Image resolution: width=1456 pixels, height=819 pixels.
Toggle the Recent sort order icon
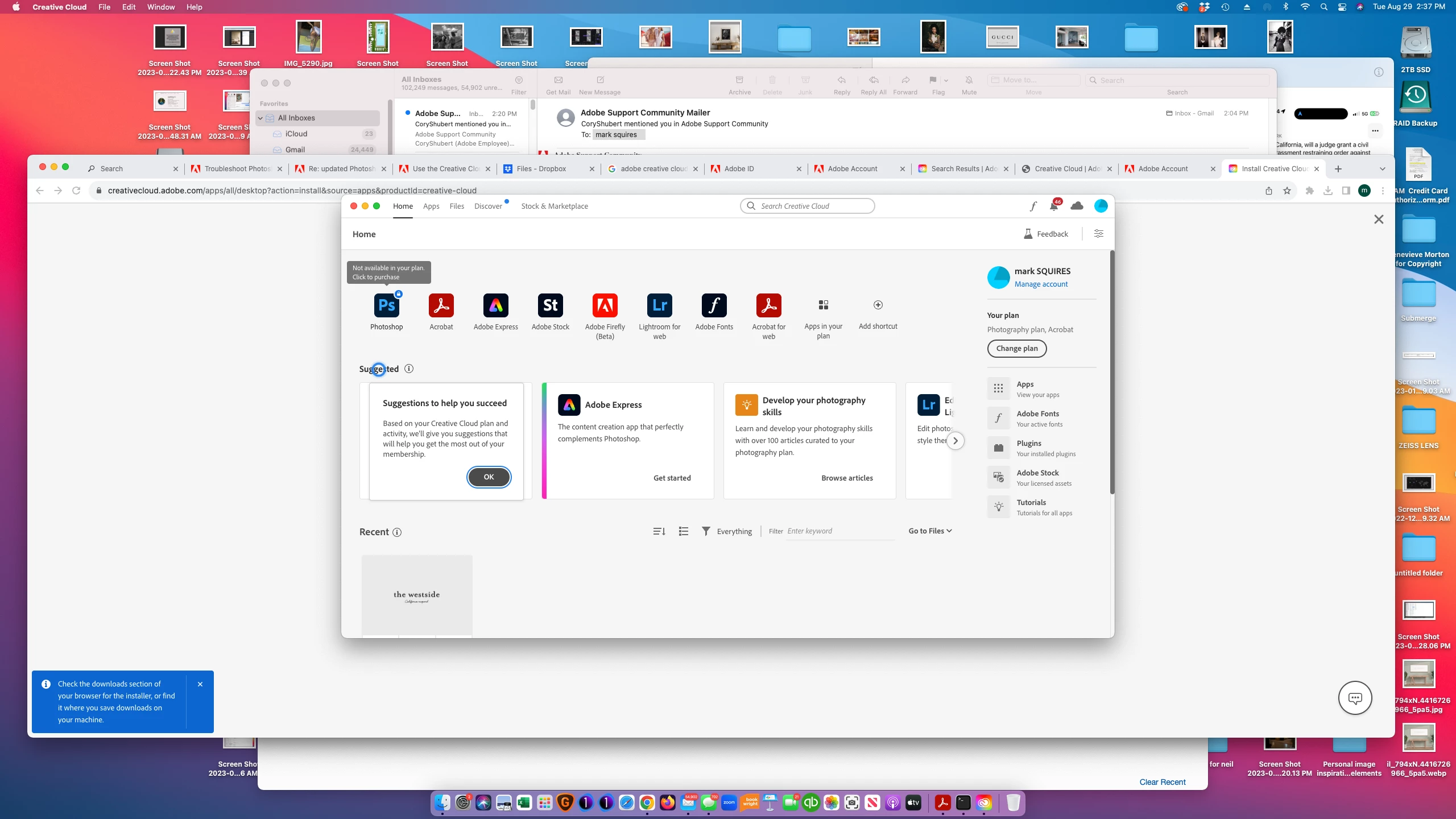tap(659, 531)
